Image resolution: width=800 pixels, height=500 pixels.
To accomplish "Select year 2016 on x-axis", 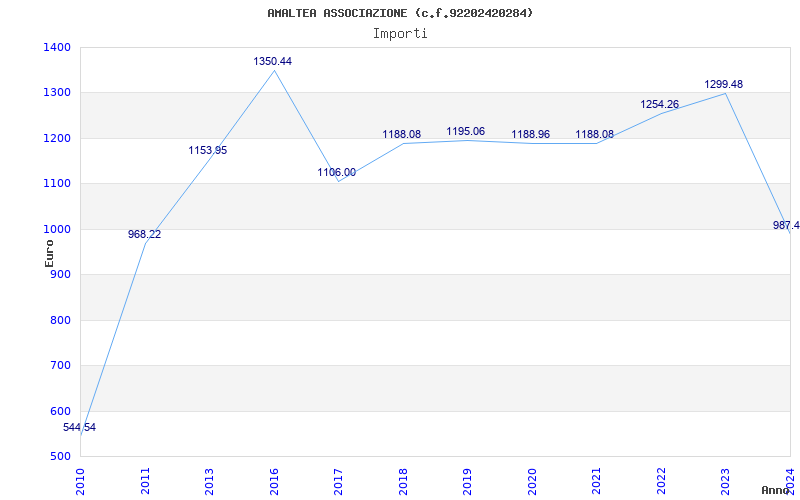I will [x=274, y=482].
